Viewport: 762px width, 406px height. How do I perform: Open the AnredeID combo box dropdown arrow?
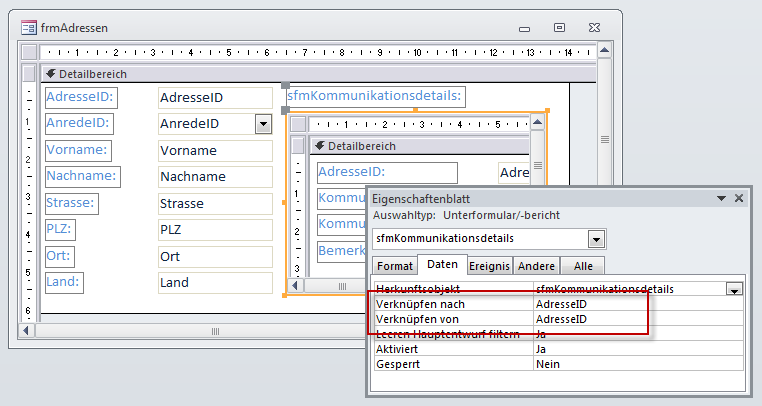(x=263, y=124)
